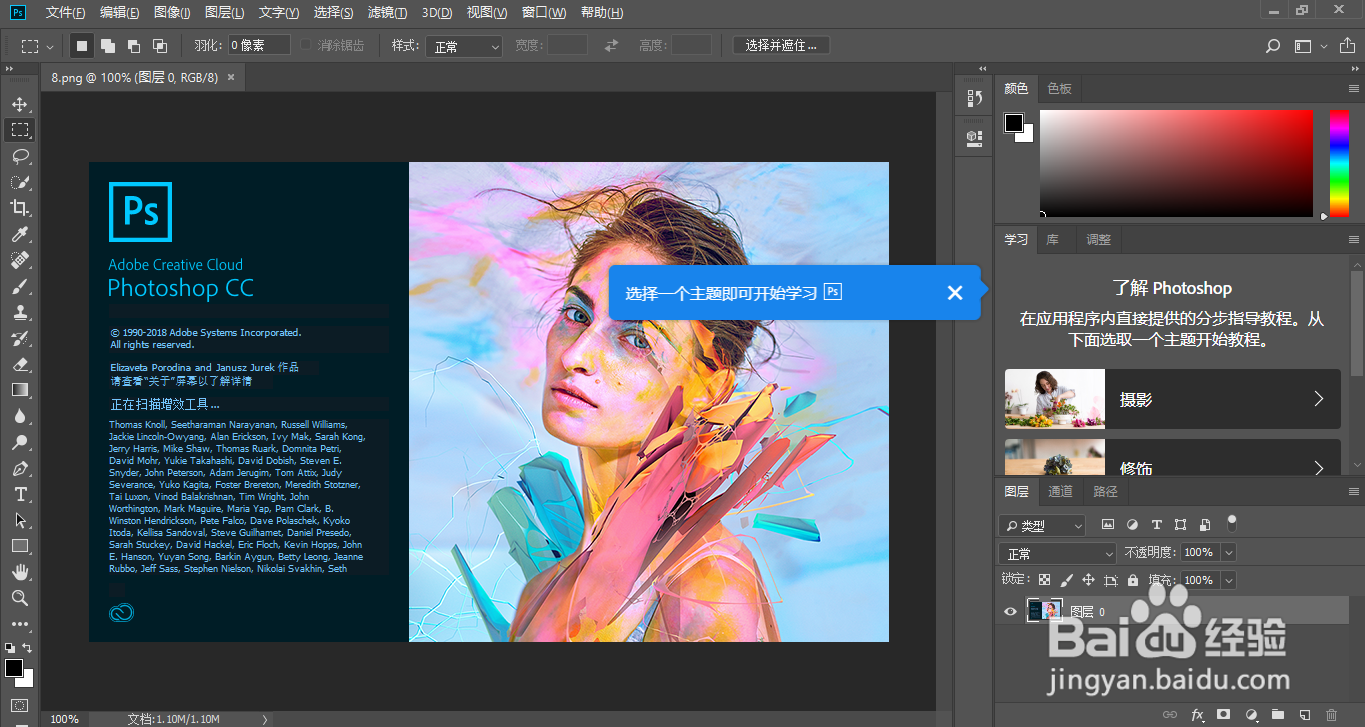Click the link layers icon
Screen dimensions: 1365x727
click(x=1170, y=715)
